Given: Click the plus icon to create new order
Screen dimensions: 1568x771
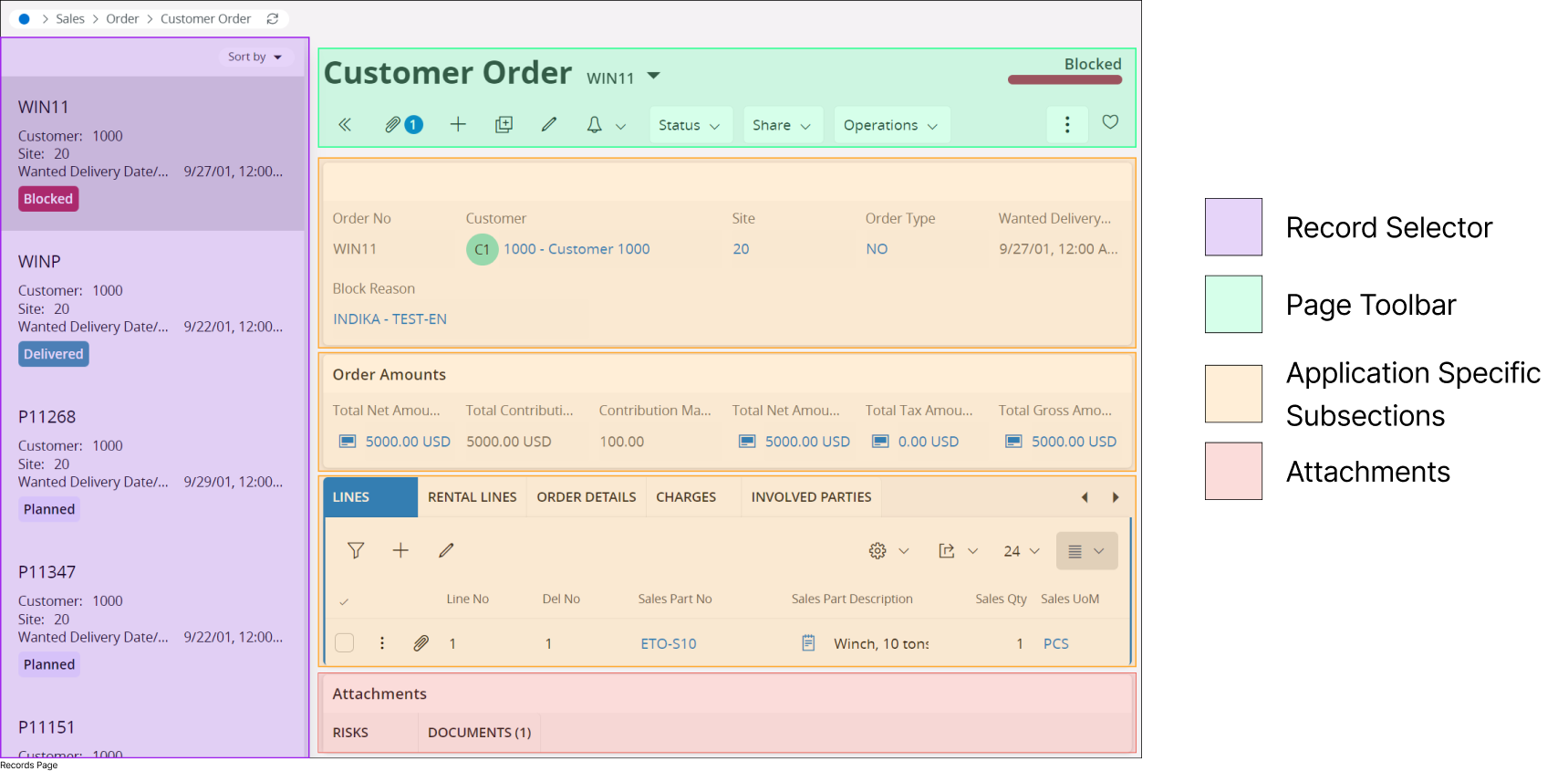Looking at the screenshot, I should (x=458, y=125).
